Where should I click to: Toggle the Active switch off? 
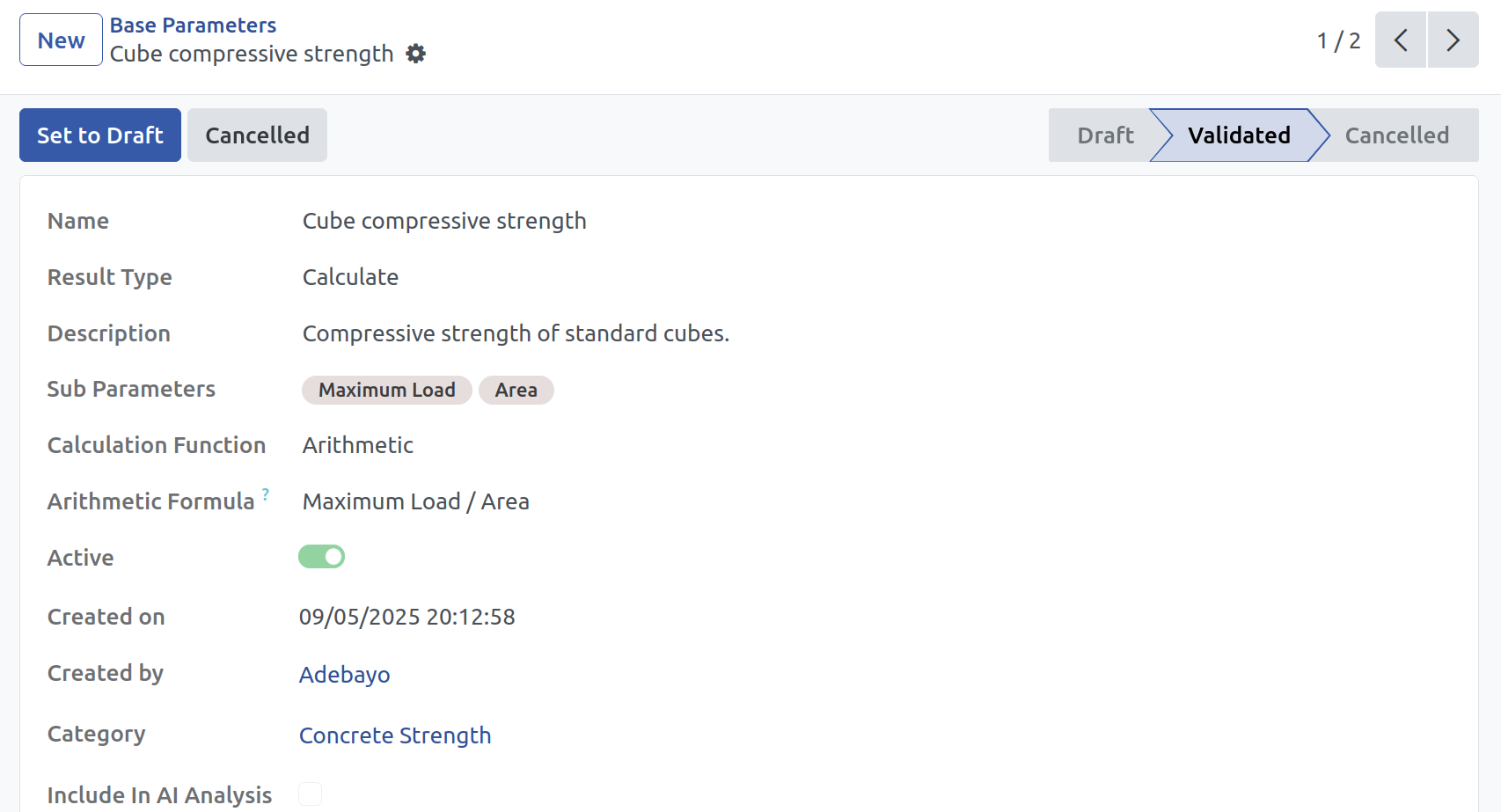click(321, 557)
